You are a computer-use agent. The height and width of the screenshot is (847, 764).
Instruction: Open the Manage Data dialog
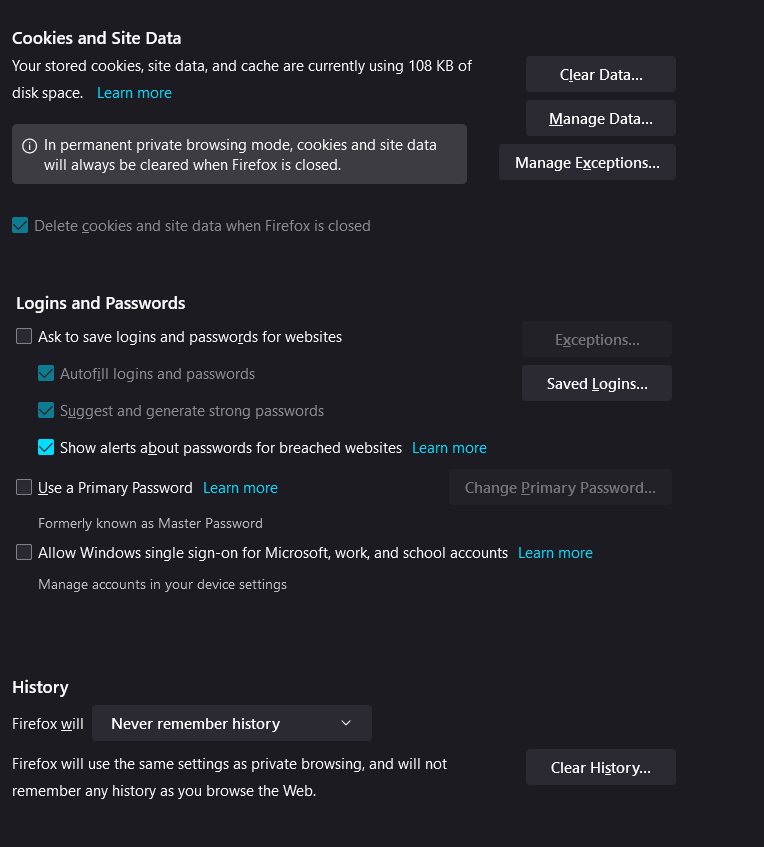[x=600, y=119]
